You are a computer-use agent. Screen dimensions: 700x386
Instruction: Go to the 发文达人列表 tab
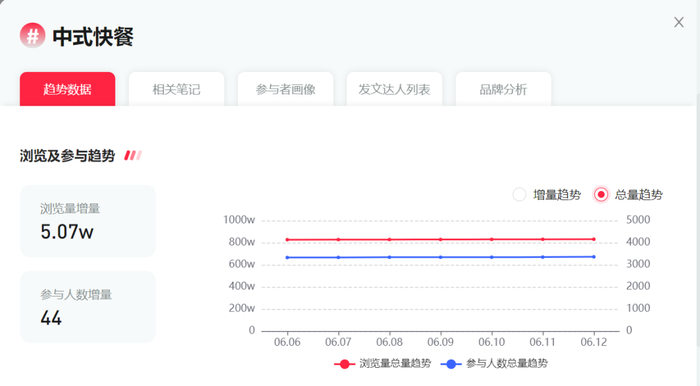tap(394, 89)
